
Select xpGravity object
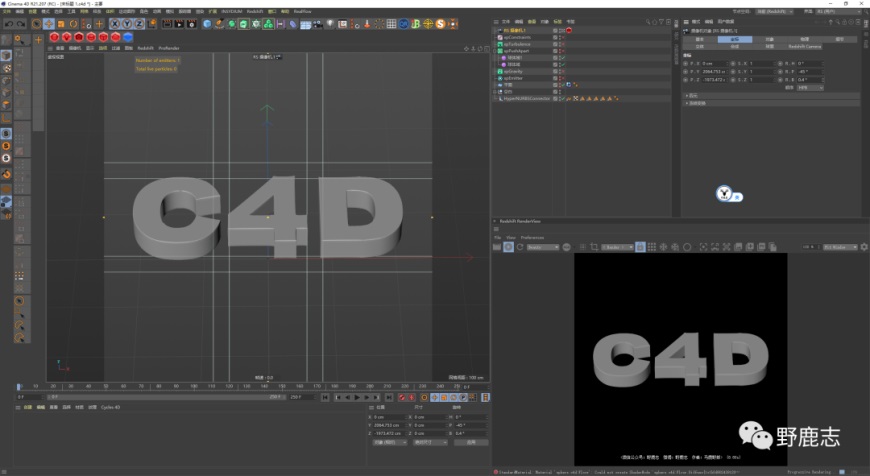point(513,72)
